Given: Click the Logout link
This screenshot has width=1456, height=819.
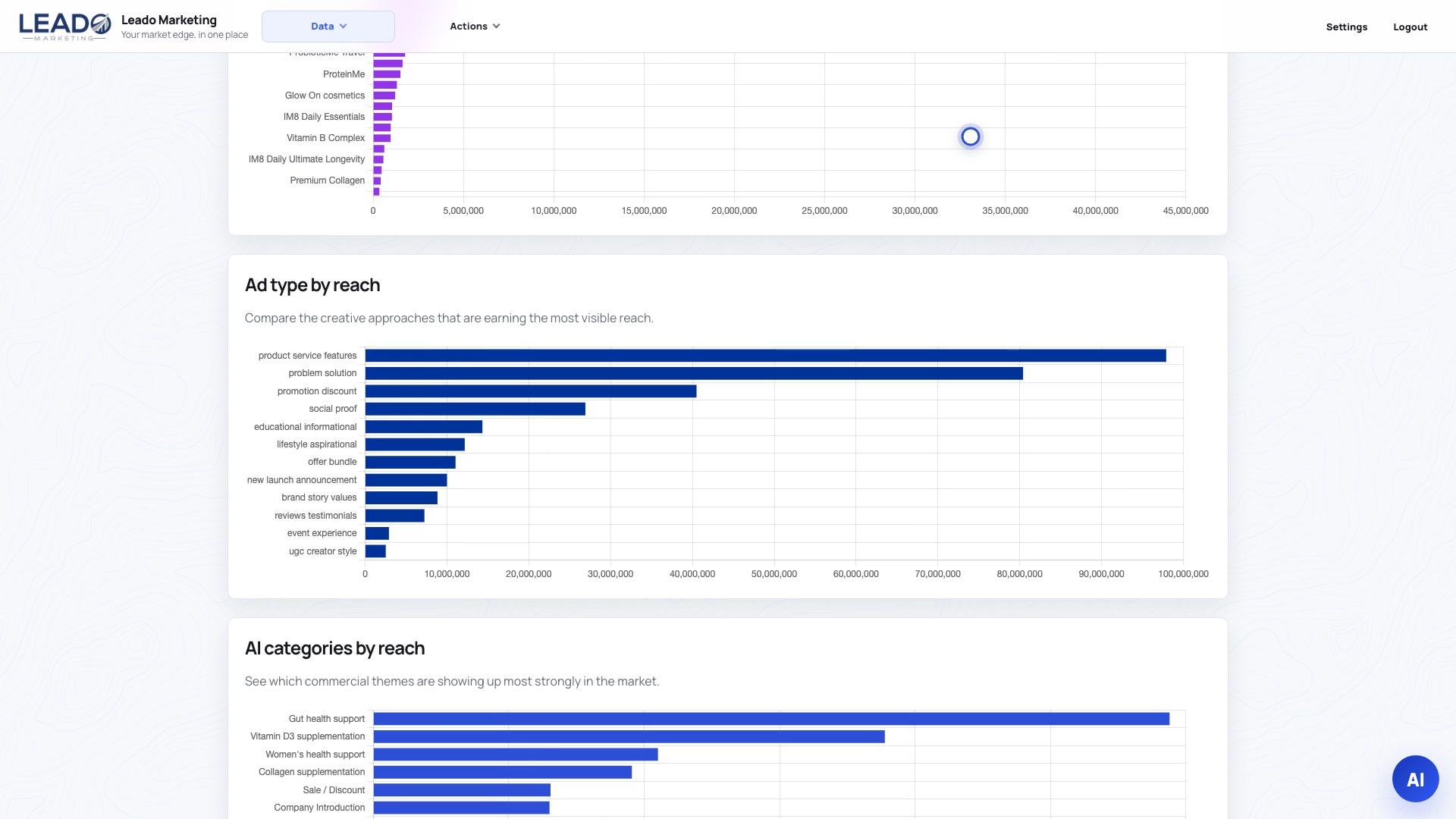Looking at the screenshot, I should (1410, 27).
